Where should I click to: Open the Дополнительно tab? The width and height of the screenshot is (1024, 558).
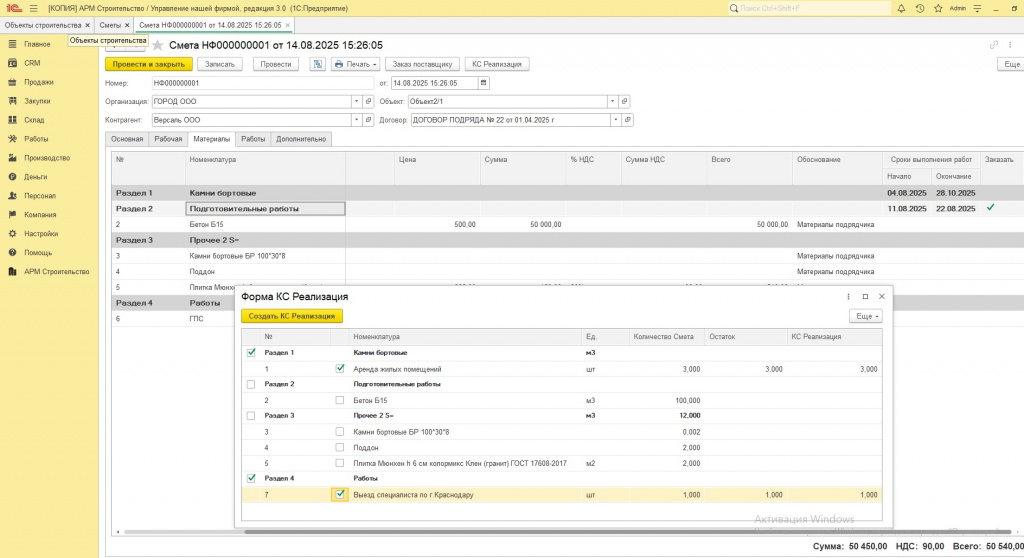301,139
